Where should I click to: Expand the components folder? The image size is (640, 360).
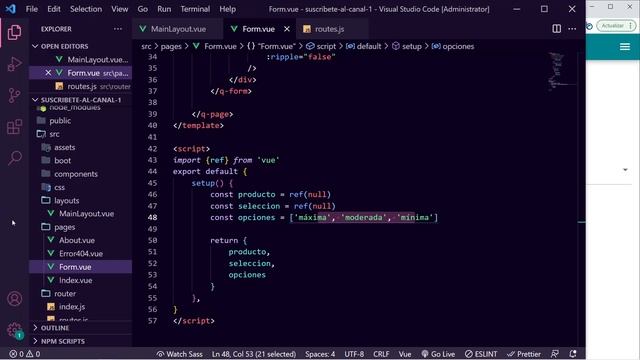[70, 174]
